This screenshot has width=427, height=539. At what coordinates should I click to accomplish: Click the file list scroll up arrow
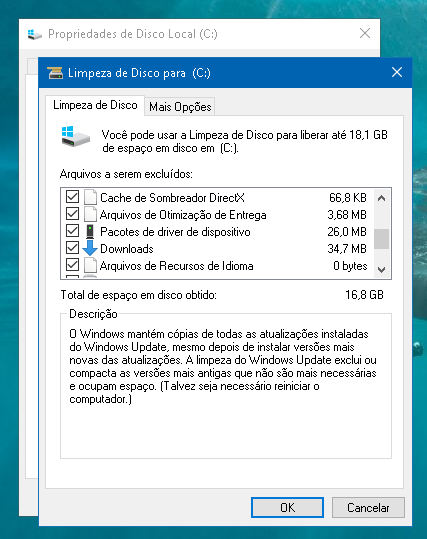point(381,198)
